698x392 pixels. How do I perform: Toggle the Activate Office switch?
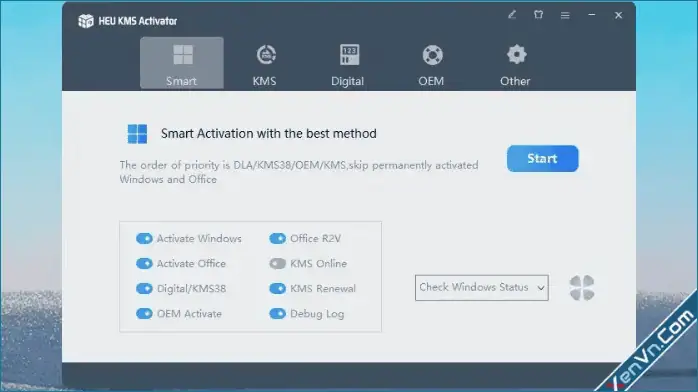pos(144,263)
